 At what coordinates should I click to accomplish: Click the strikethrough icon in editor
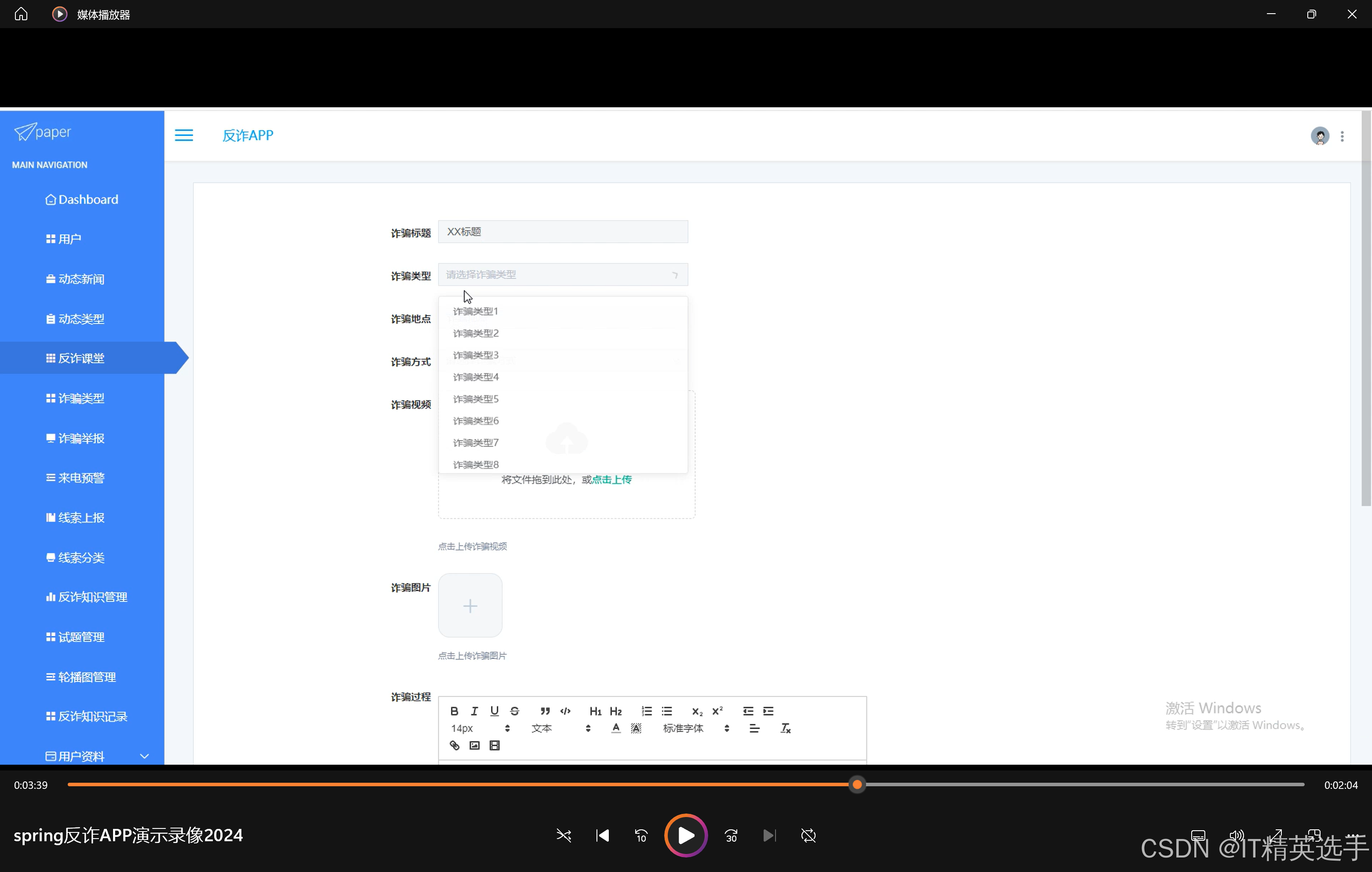tap(515, 711)
